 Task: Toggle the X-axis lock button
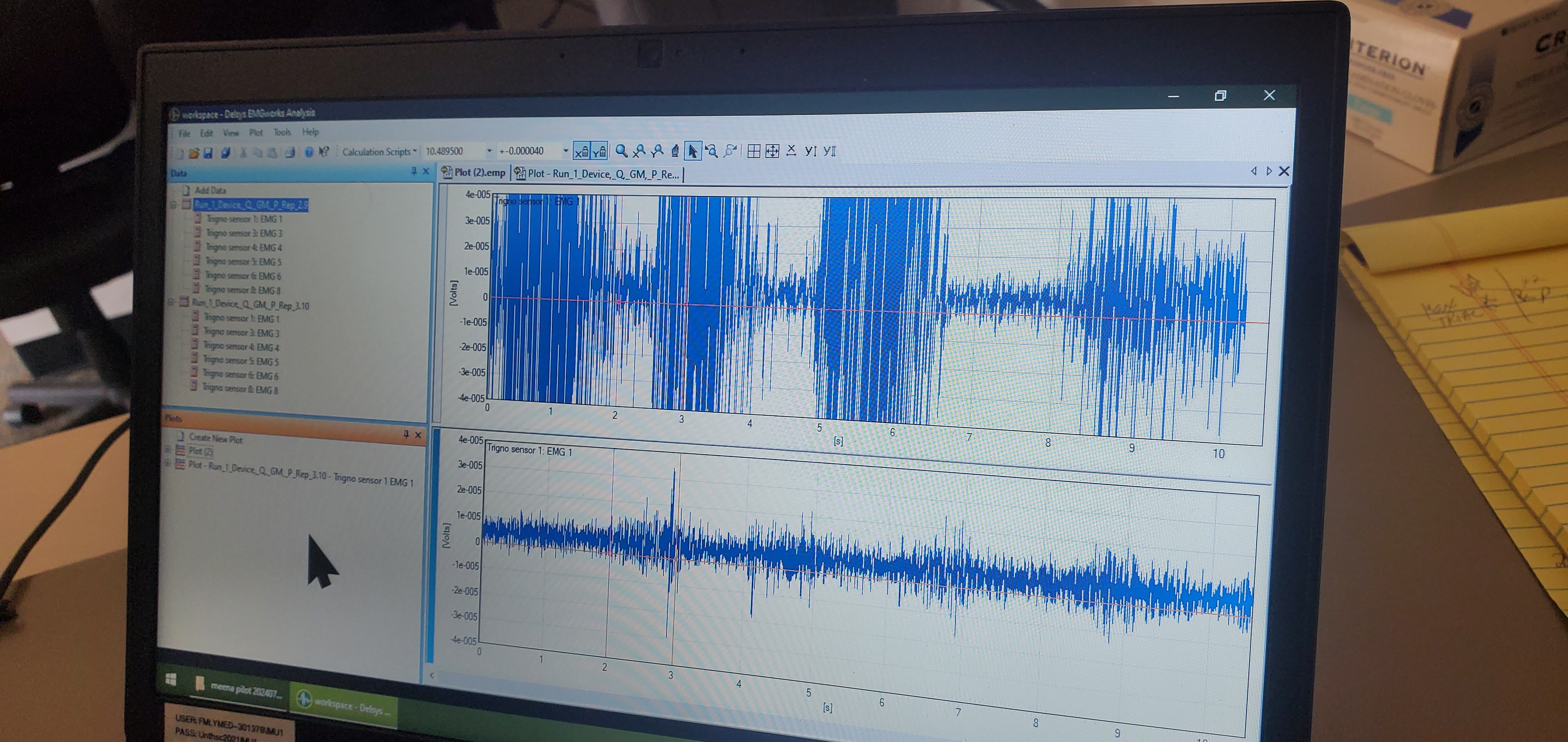pyautogui.click(x=582, y=151)
